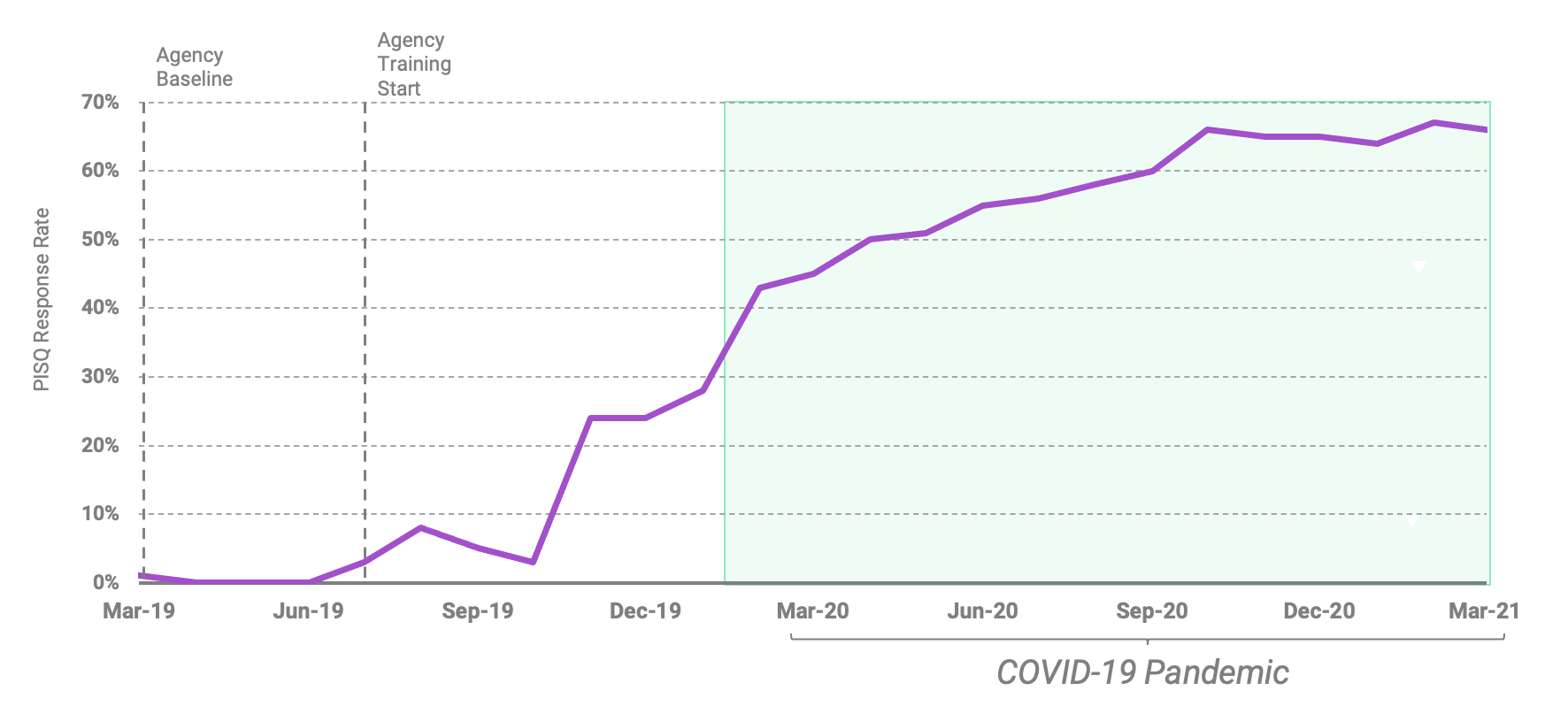The height and width of the screenshot is (714, 1568).
Task: Select the Jun-20 x-axis label
Action: pyautogui.click(x=982, y=611)
